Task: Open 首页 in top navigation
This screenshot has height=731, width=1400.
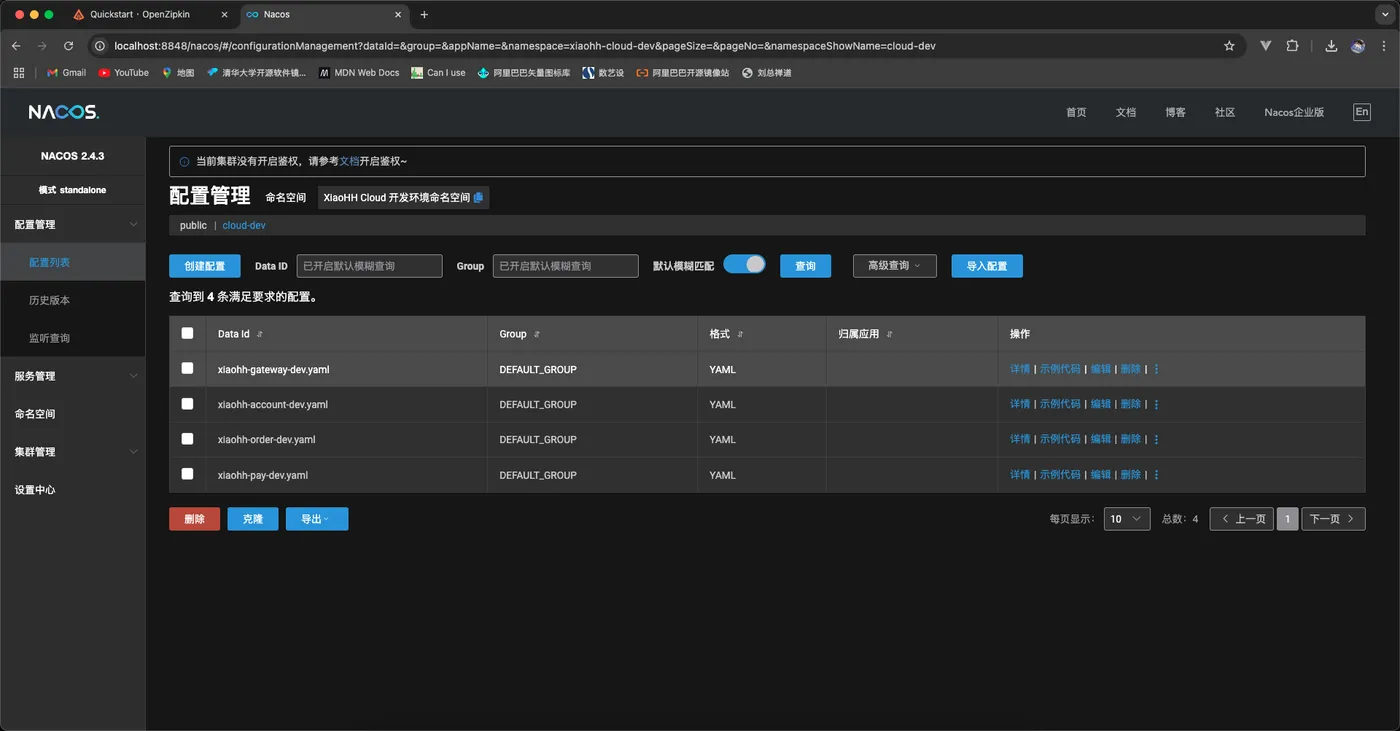Action: [x=1076, y=112]
